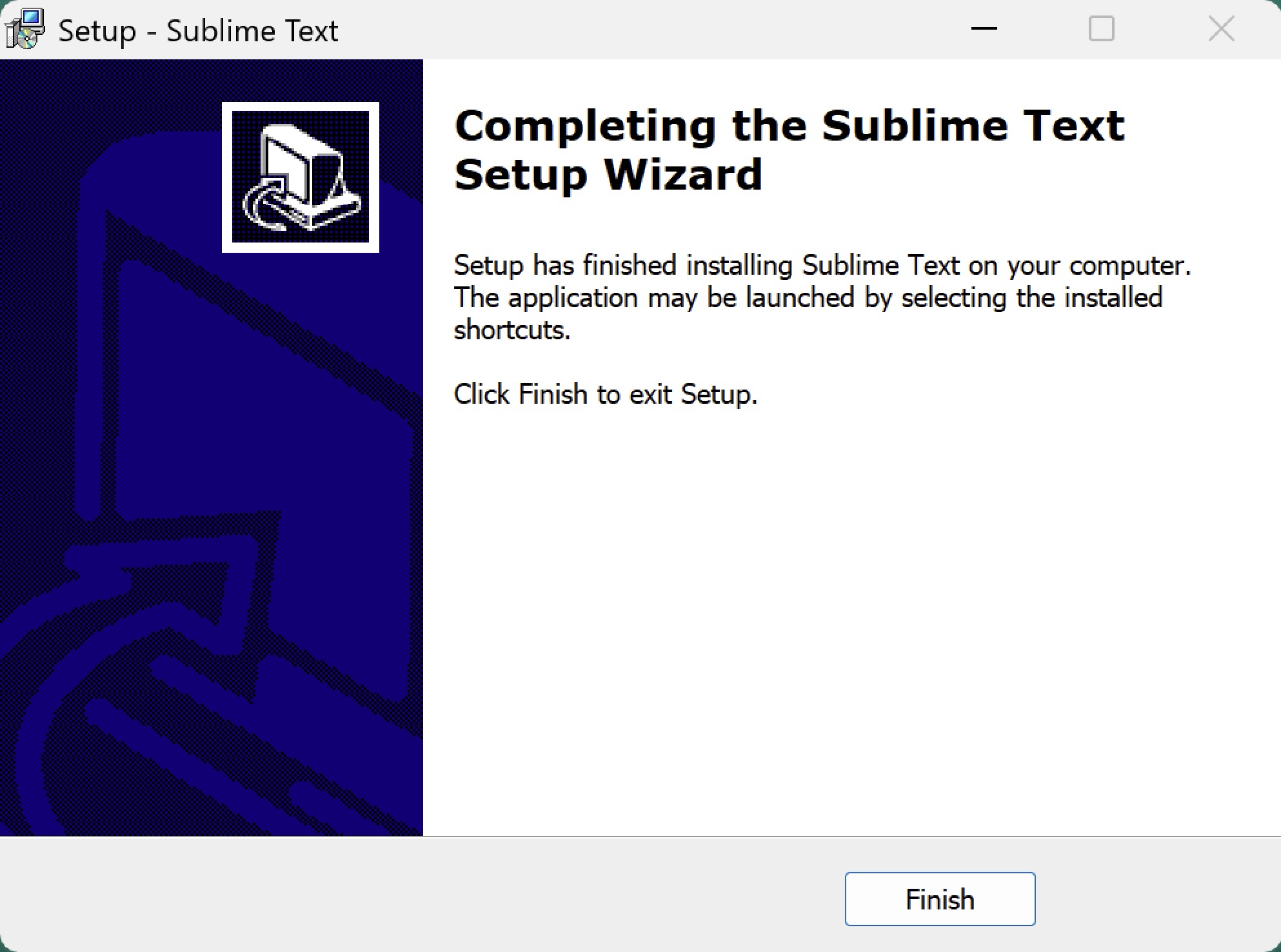Close the setup wizard window

[1221, 28]
